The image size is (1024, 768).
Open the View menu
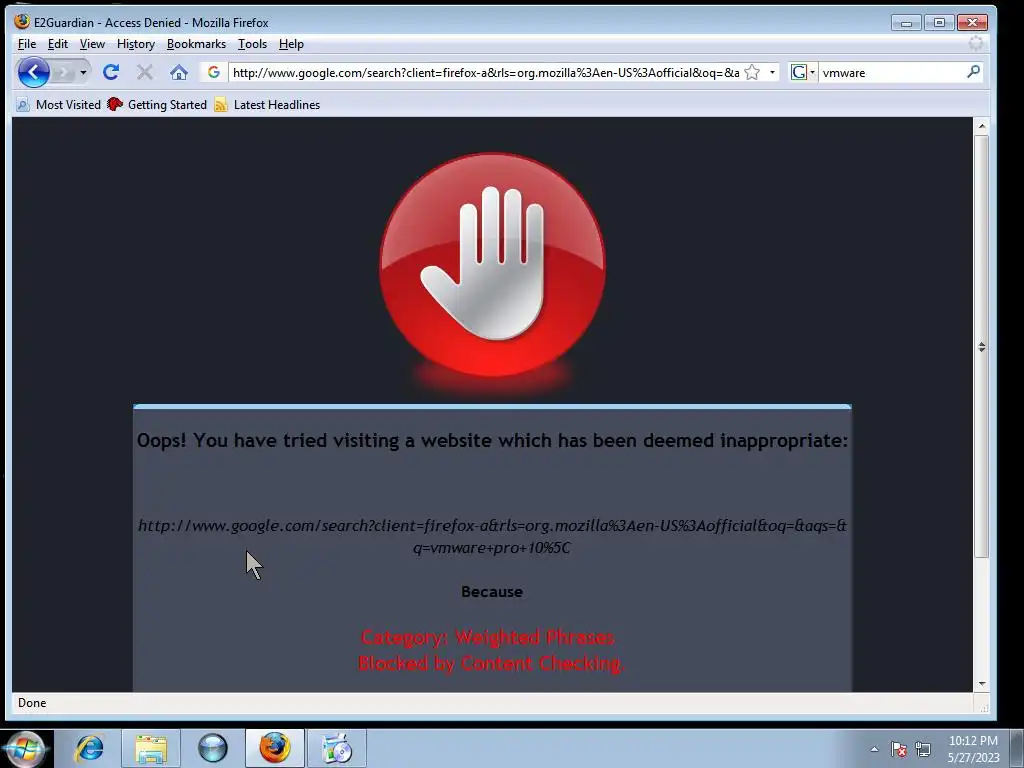[92, 44]
